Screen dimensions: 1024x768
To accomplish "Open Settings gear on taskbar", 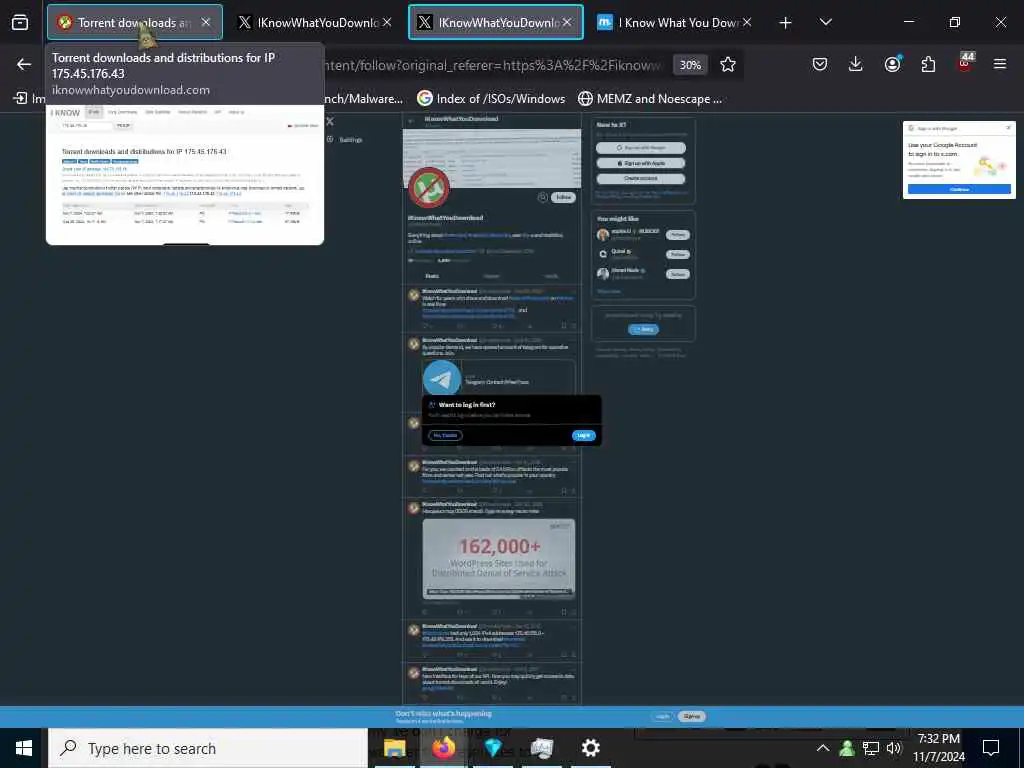I will point(590,748).
